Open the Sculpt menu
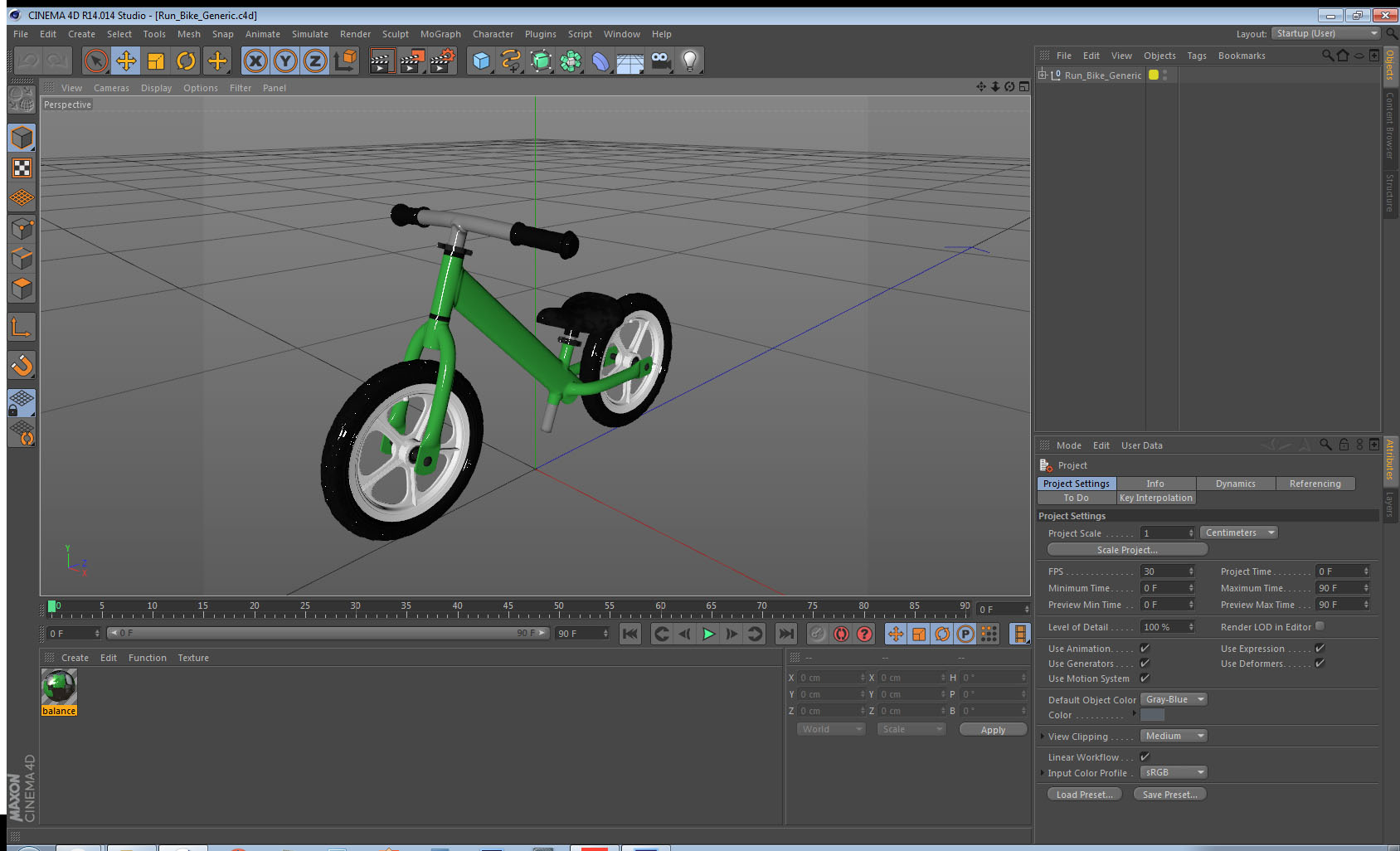The width and height of the screenshot is (1400, 851). [396, 34]
